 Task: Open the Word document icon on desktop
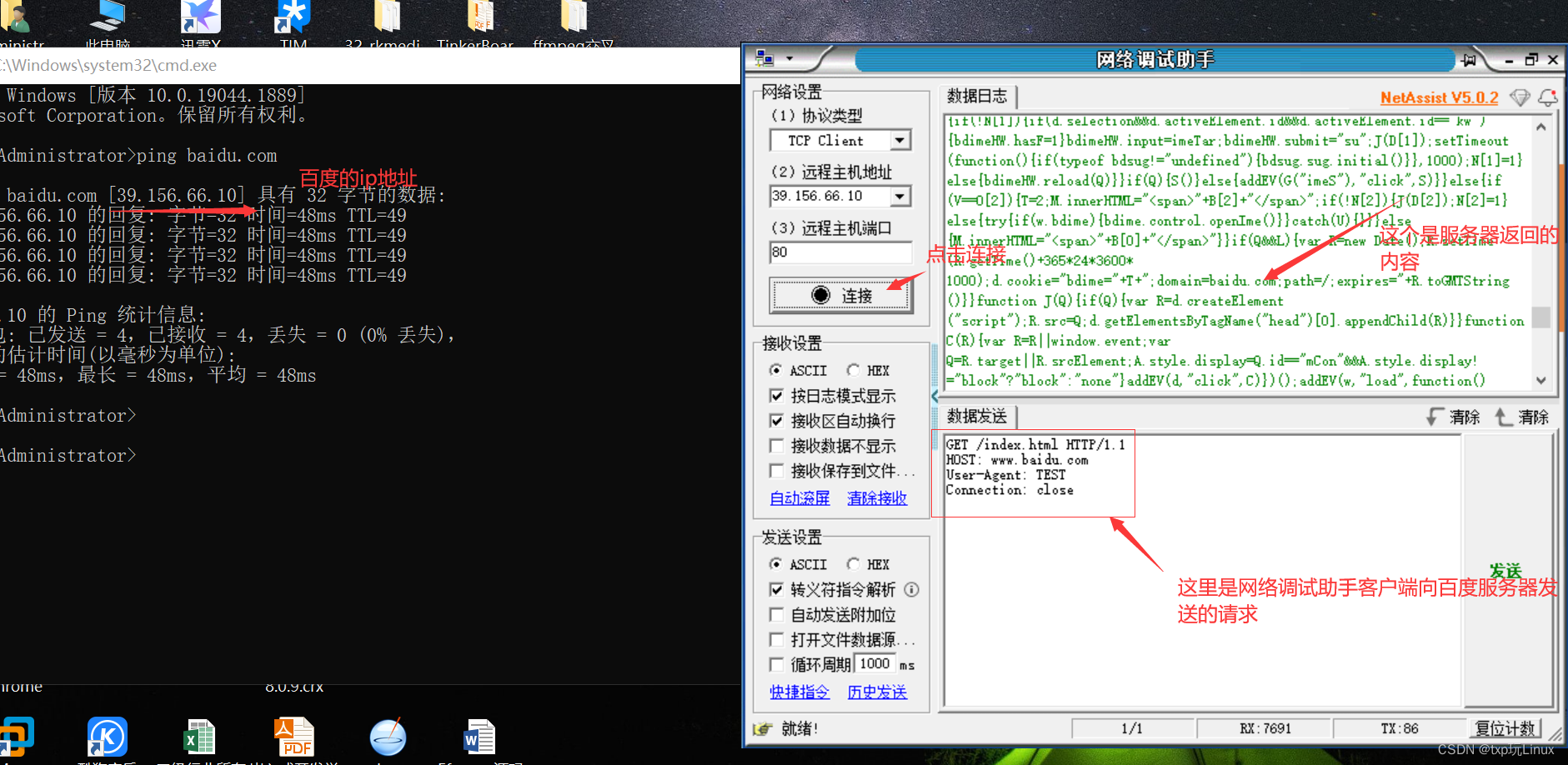(x=479, y=737)
